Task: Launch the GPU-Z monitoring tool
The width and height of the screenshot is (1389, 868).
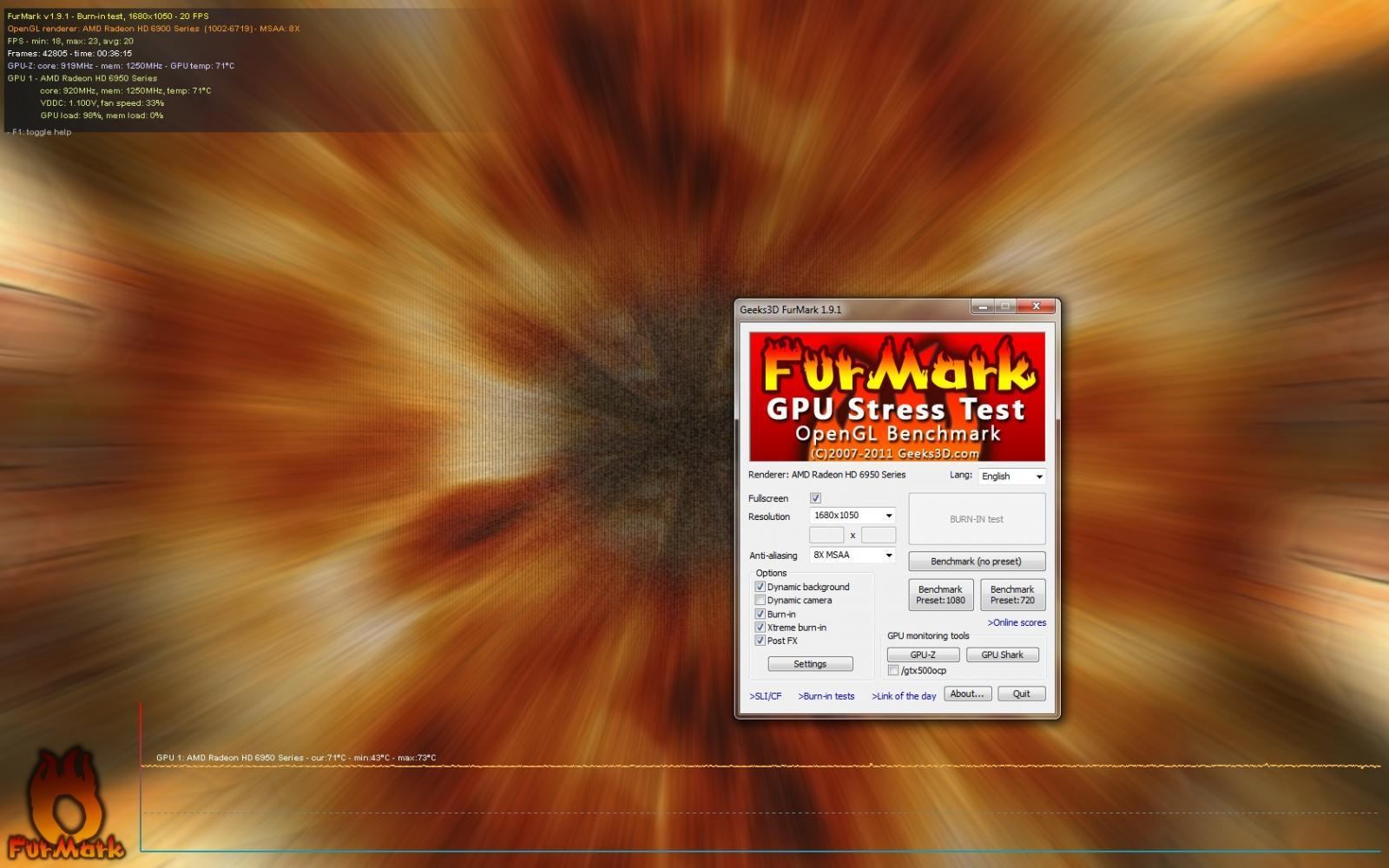Action: pos(923,654)
